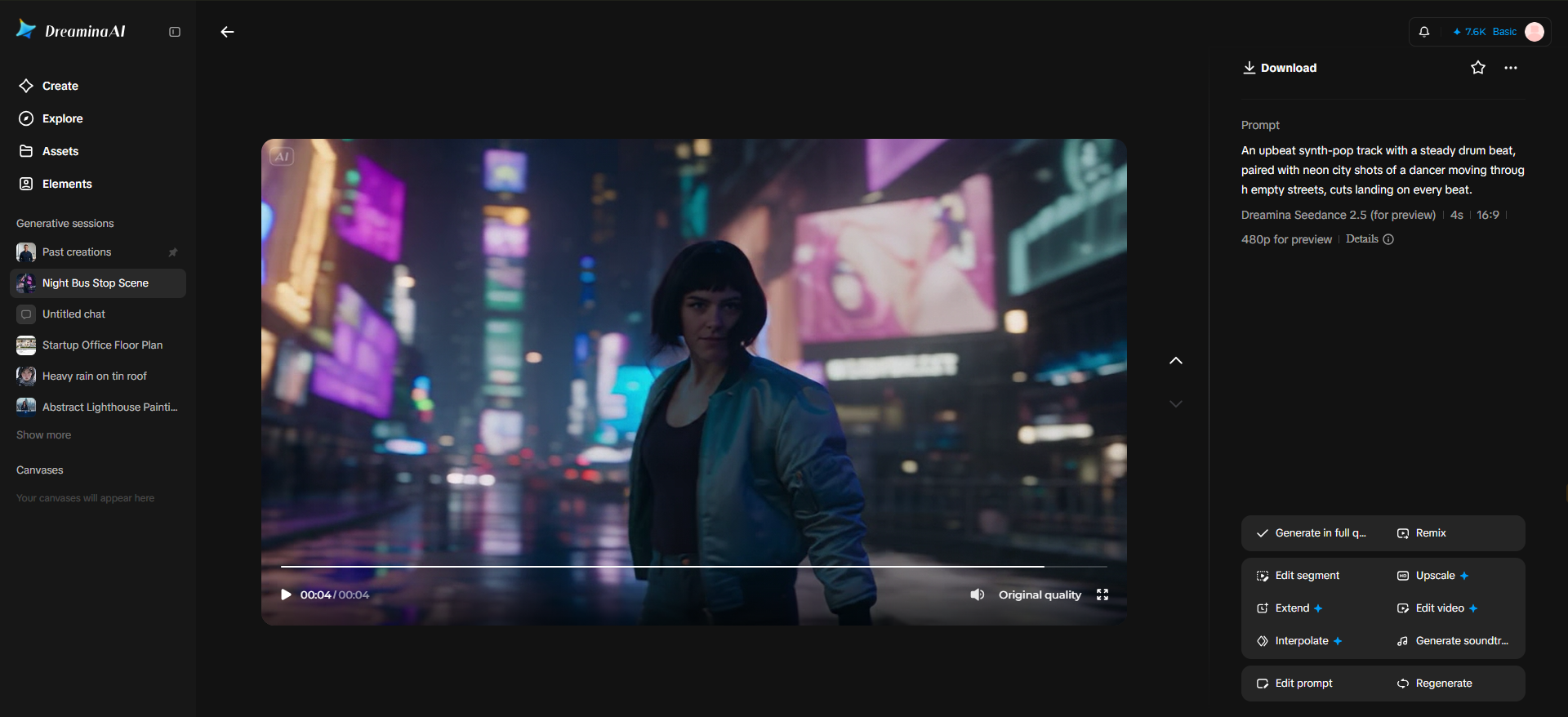1568x717 pixels.
Task: Click Generate in full quality
Action: [x=1311, y=533]
